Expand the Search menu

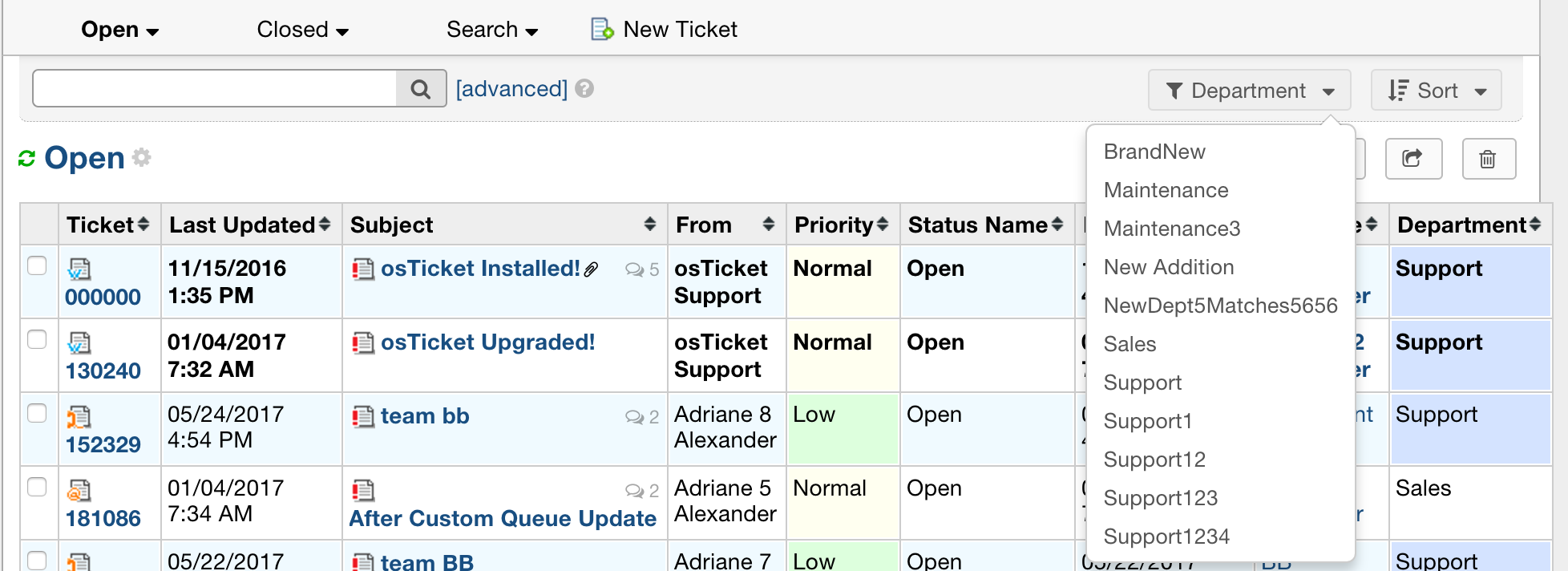tap(492, 30)
